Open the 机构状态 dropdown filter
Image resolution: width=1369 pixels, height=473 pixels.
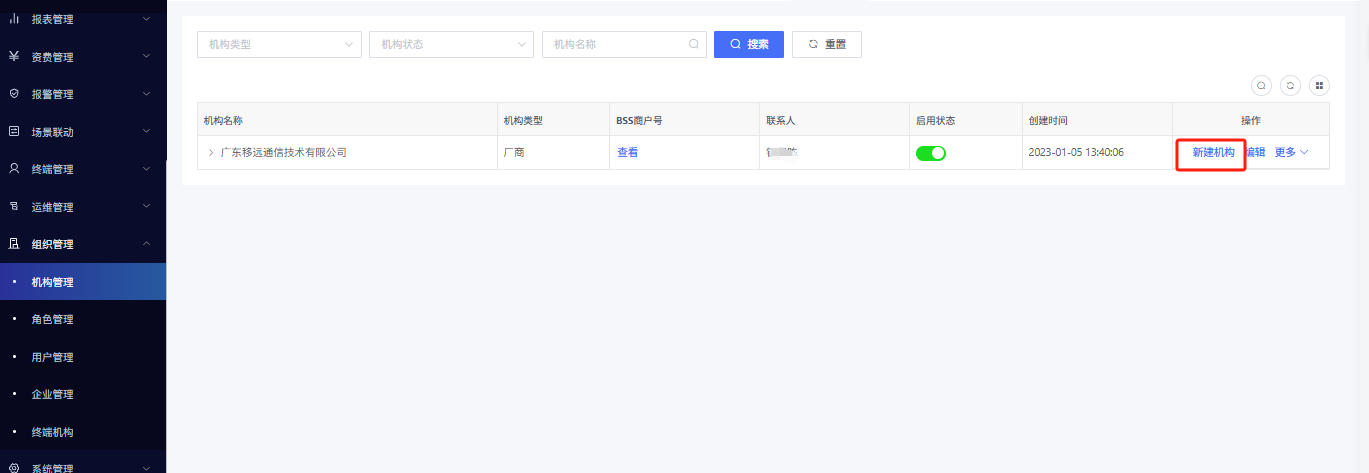tap(451, 45)
